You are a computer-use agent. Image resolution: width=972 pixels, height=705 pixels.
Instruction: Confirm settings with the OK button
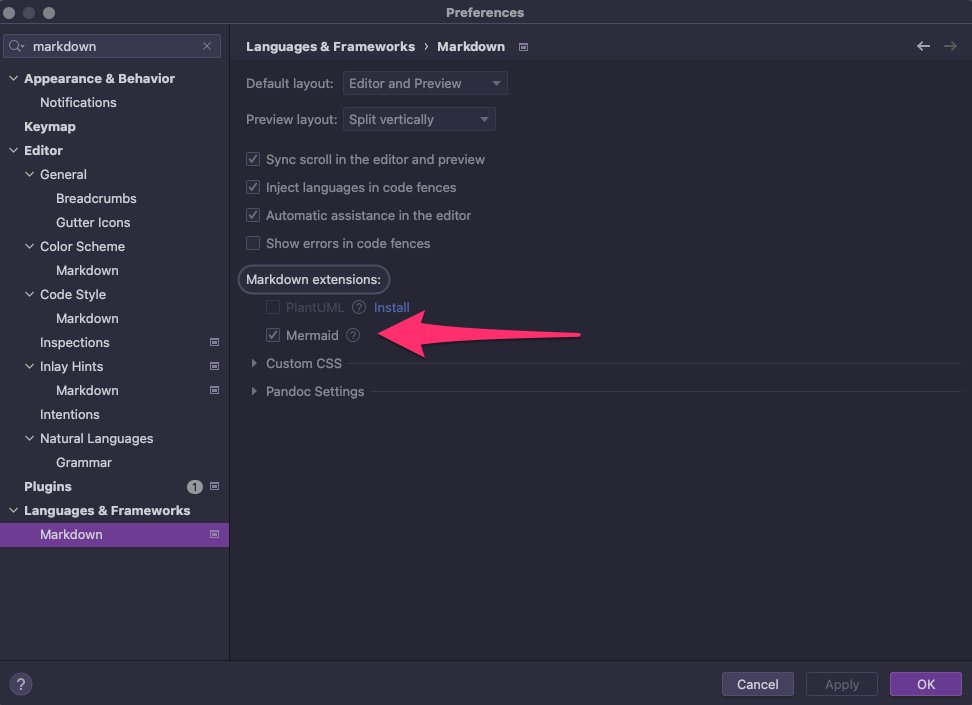(926, 684)
